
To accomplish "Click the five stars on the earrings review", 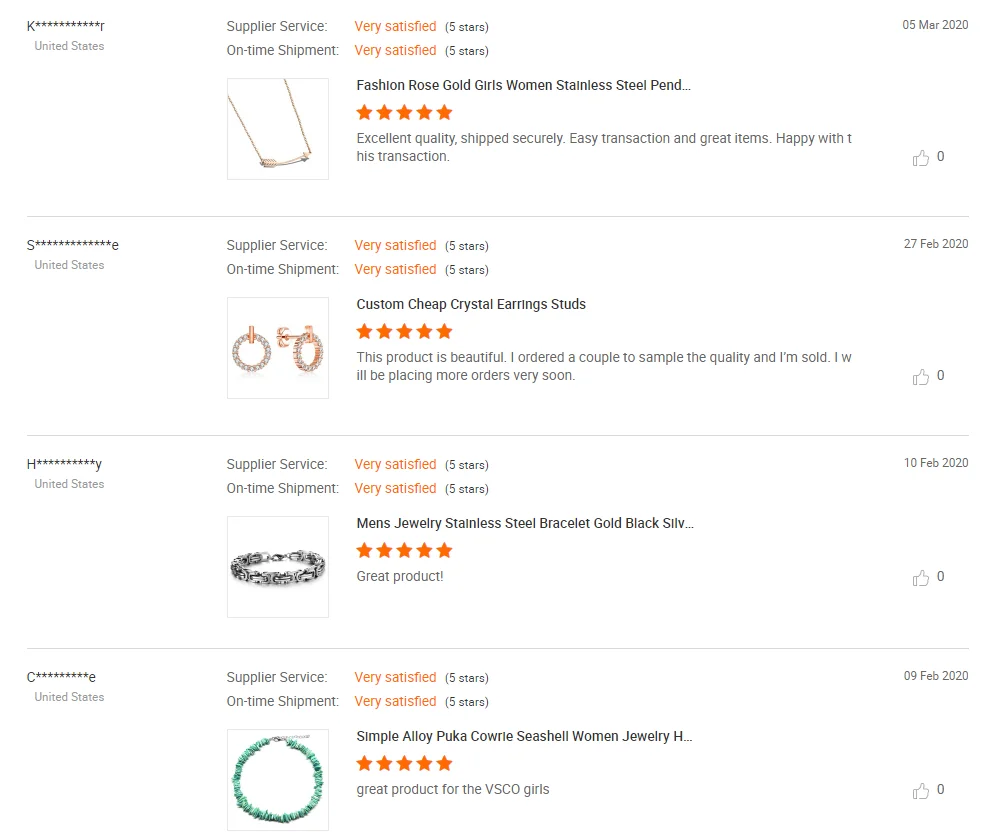I will click(404, 332).
